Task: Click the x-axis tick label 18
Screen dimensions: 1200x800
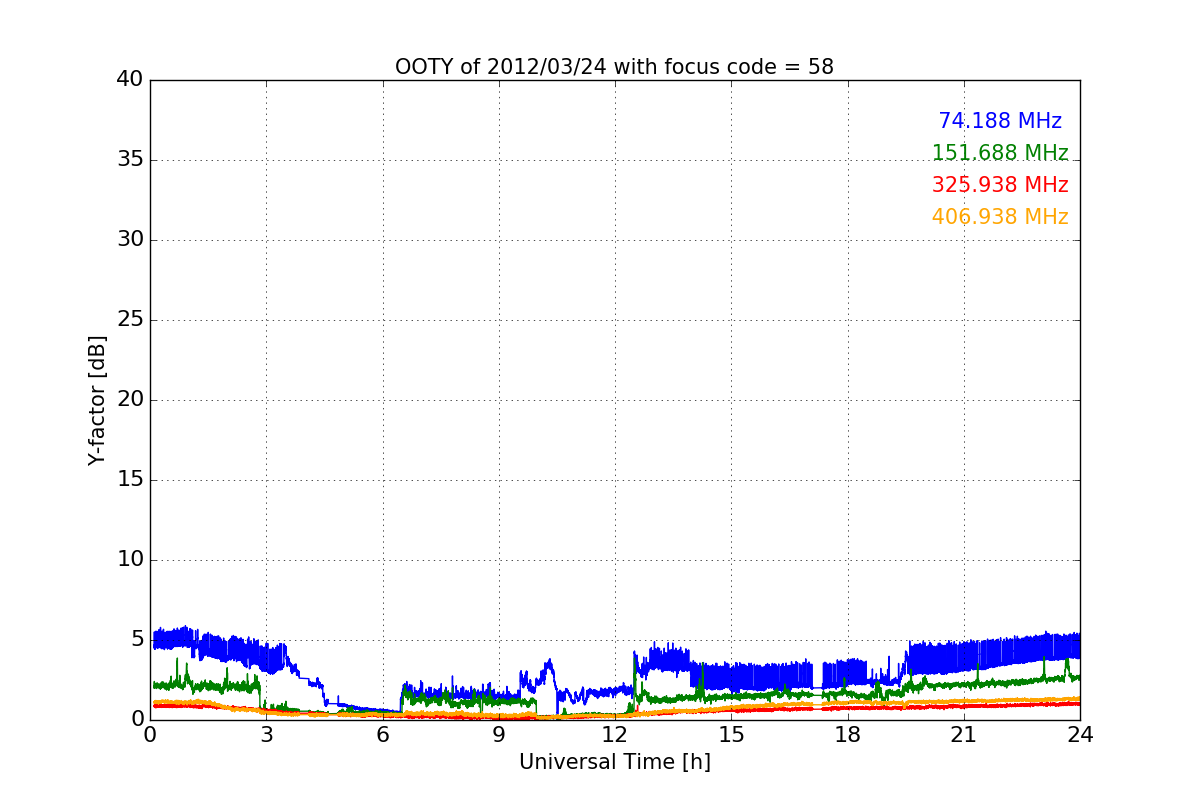Action: coord(848,735)
